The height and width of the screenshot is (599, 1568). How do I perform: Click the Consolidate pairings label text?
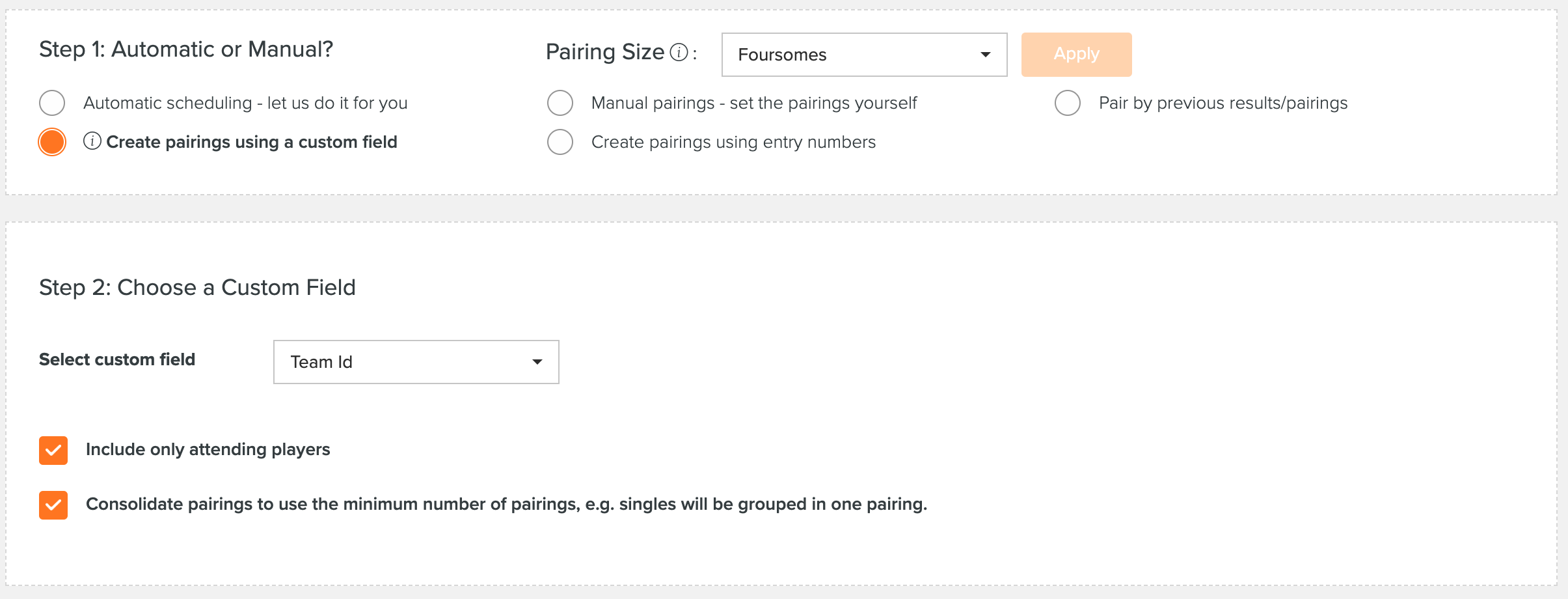point(506,504)
